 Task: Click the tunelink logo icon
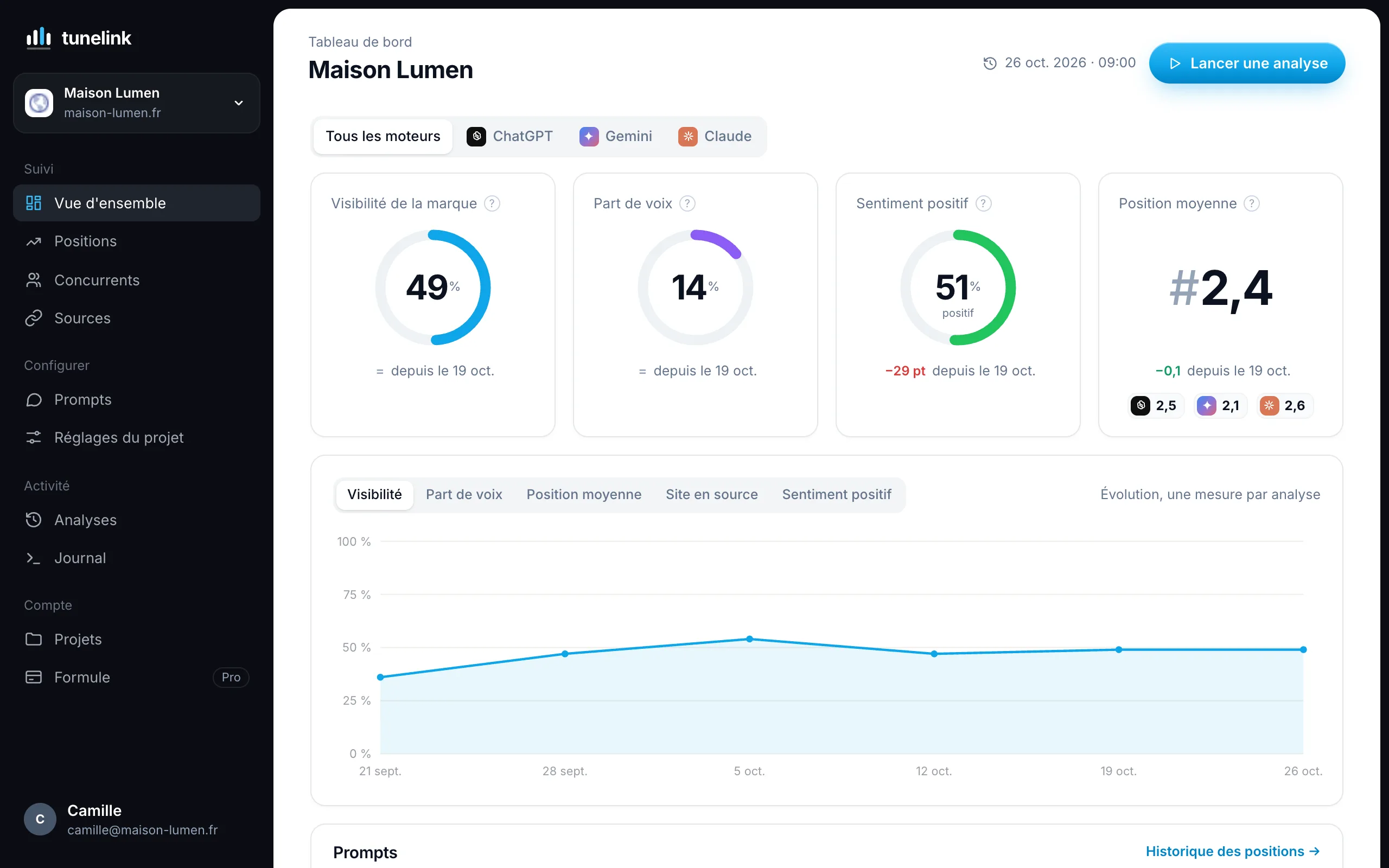pyautogui.click(x=39, y=38)
